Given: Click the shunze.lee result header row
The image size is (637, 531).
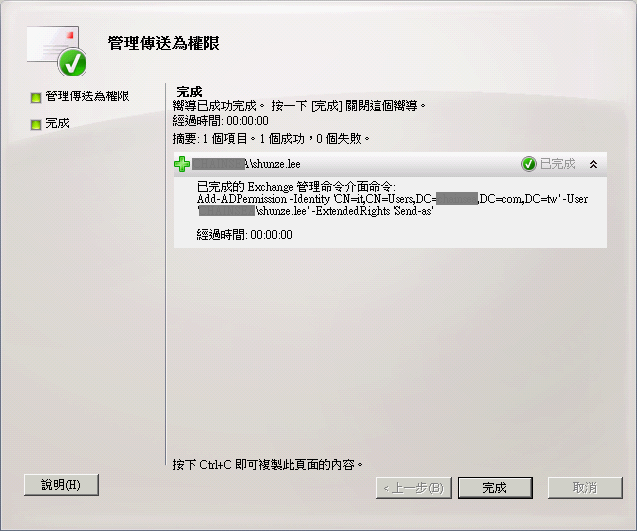Looking at the screenshot, I should tap(390, 164).
